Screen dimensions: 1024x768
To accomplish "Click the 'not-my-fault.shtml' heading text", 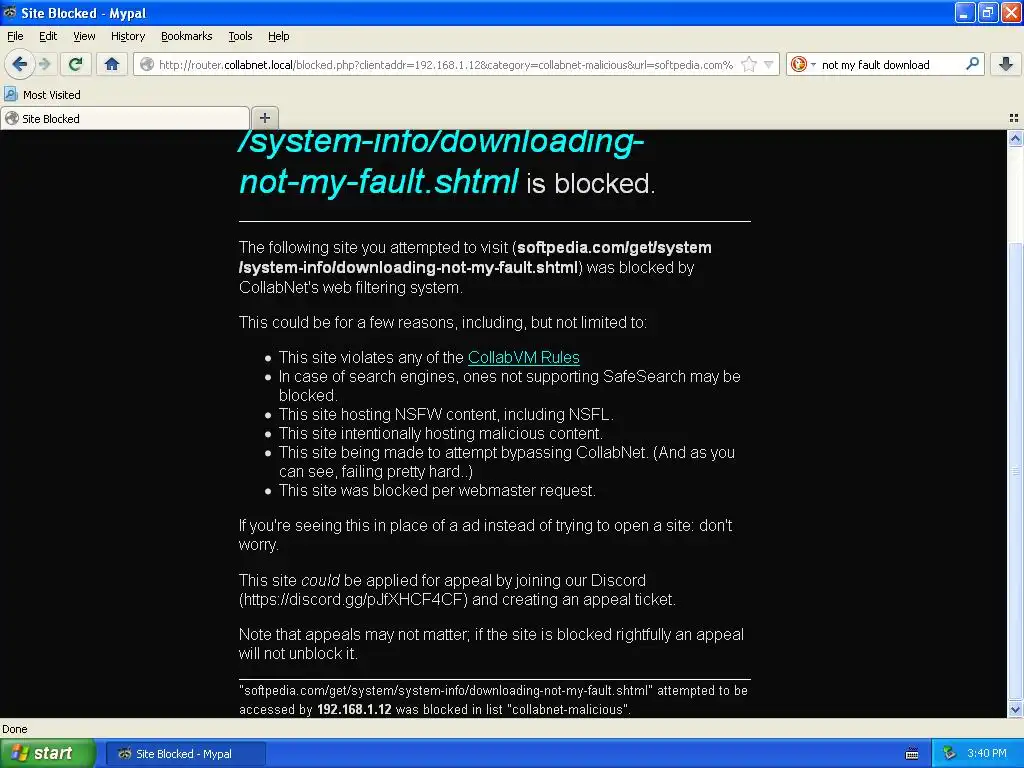I will click(379, 182).
